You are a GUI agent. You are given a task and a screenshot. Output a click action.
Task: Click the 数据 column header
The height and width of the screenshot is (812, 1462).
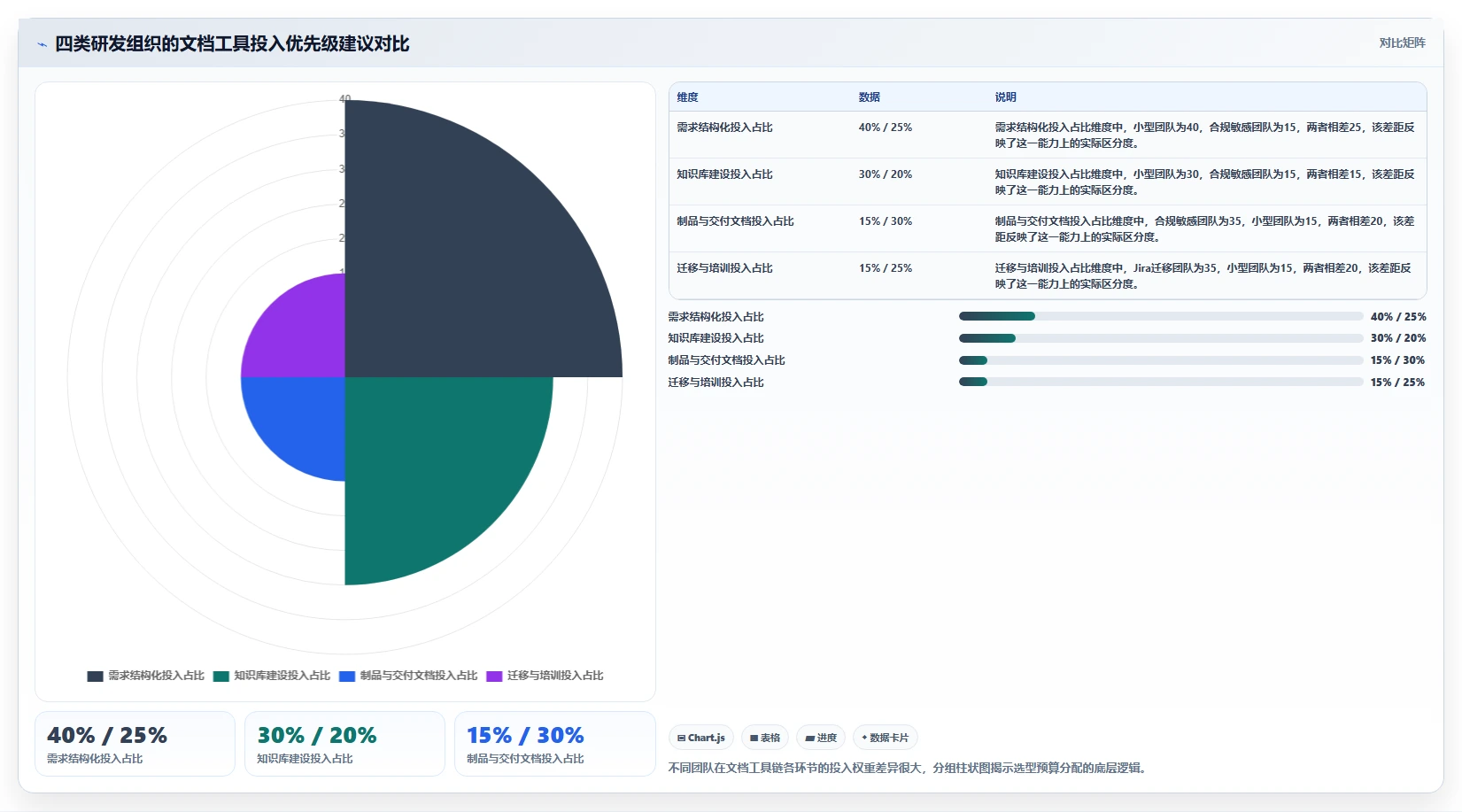click(870, 97)
